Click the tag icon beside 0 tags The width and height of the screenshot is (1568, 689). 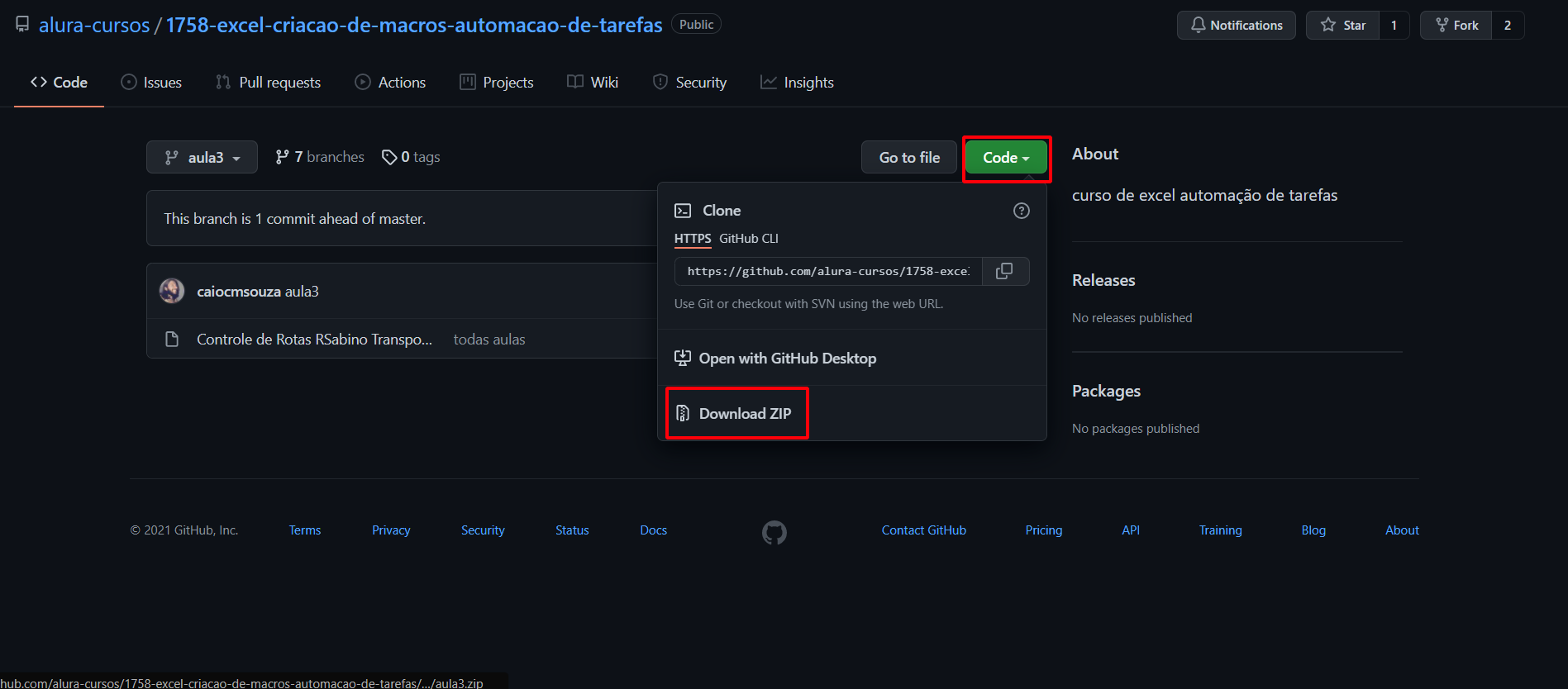tap(389, 157)
